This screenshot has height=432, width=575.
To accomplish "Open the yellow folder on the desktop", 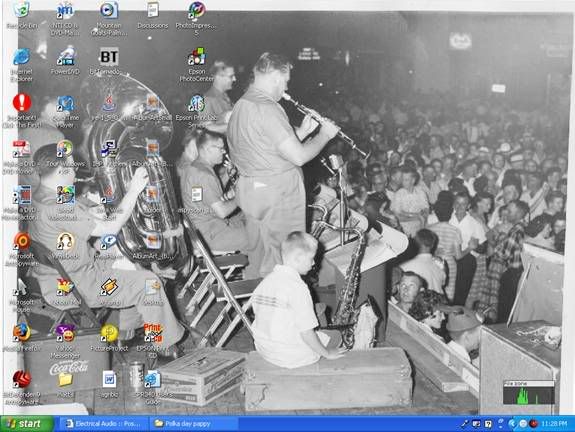I will [x=65, y=380].
